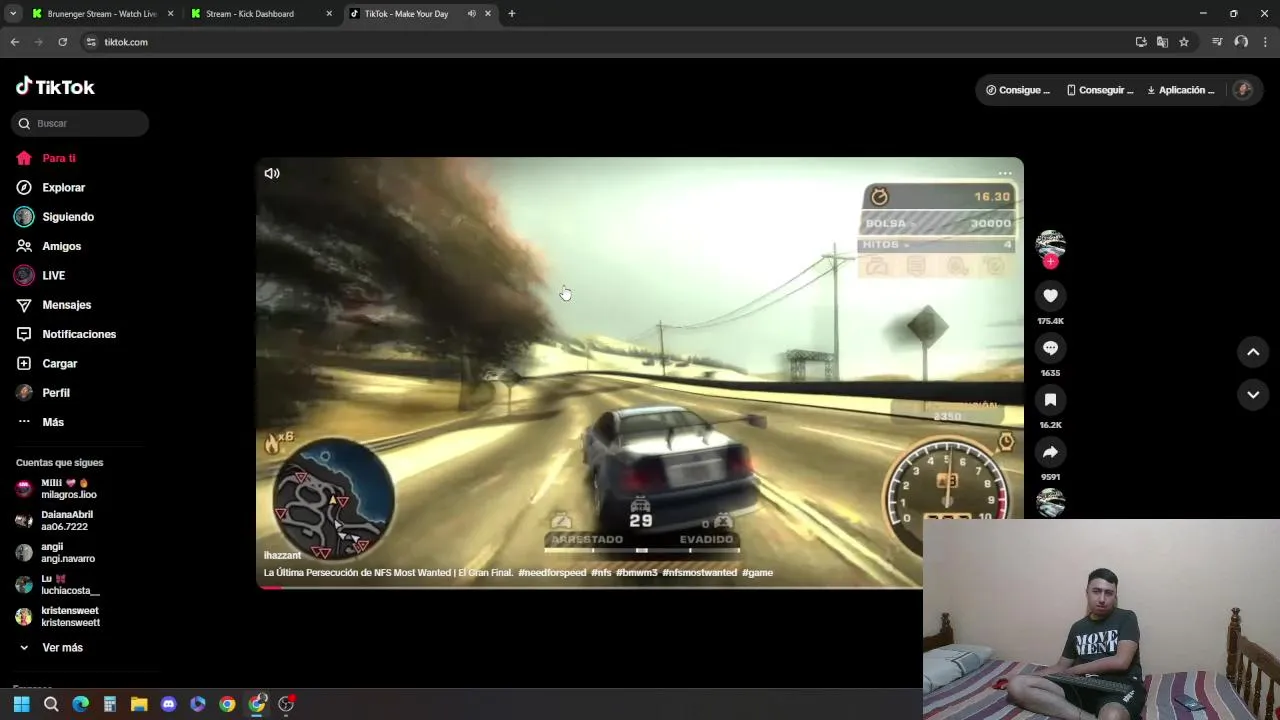The height and width of the screenshot is (720, 1280).
Task: Follow creator using red plus badge
Action: (x=1050, y=261)
